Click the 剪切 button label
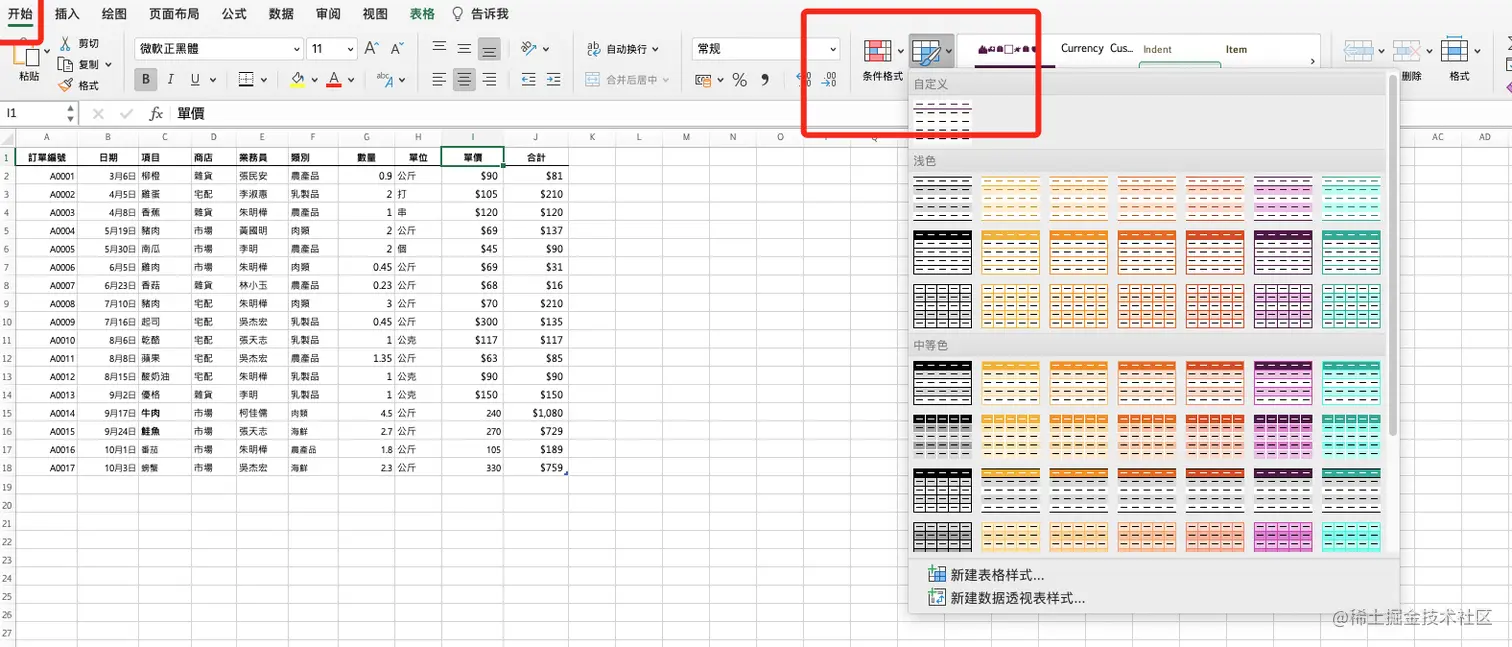The height and width of the screenshot is (647, 1512). (x=88, y=43)
